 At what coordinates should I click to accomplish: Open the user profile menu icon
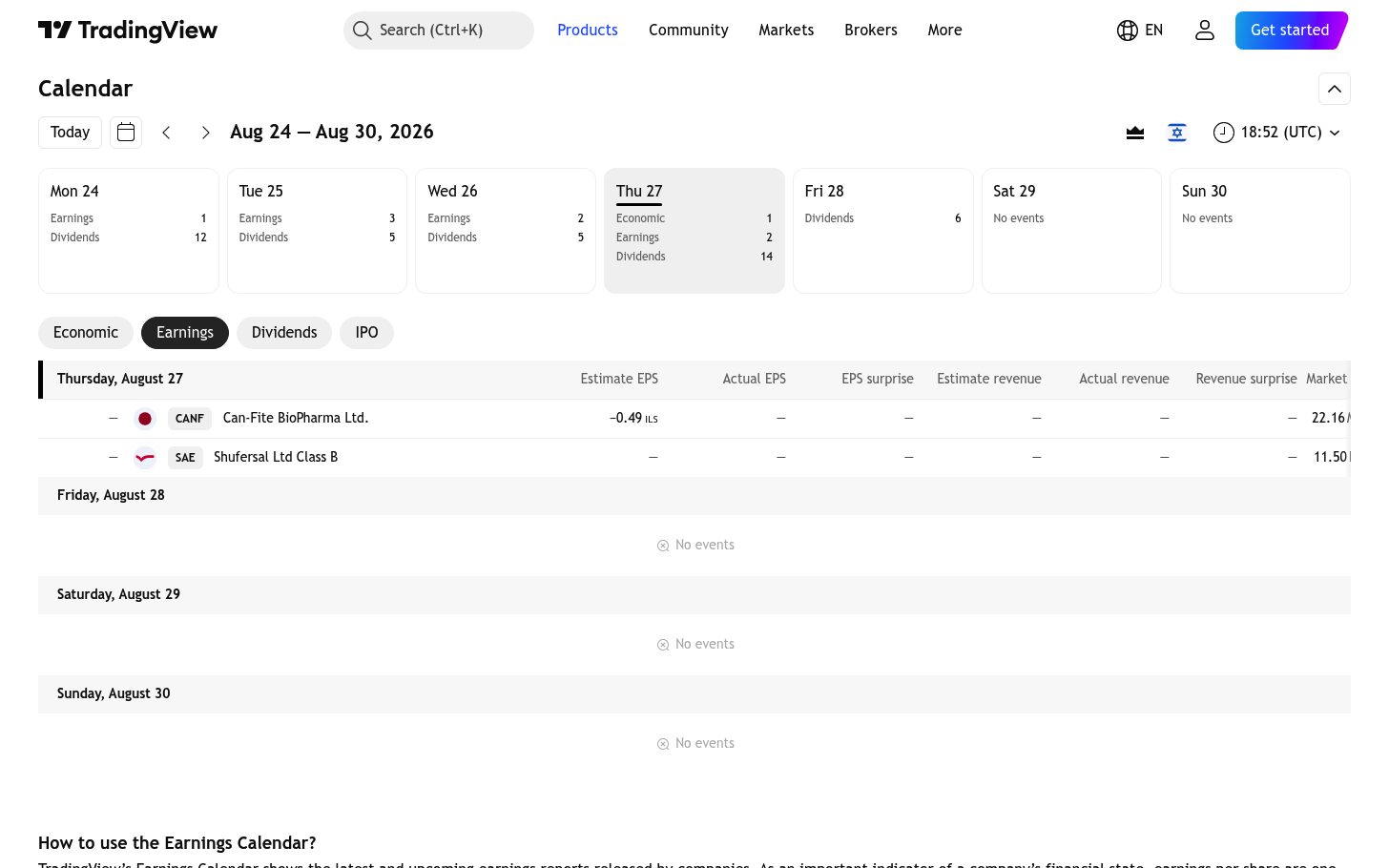tap(1205, 31)
